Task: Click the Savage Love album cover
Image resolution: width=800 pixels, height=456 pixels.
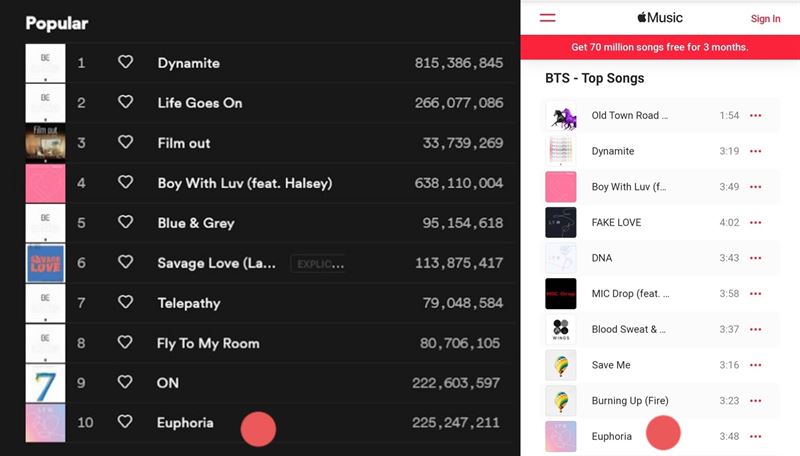Action: coord(45,263)
